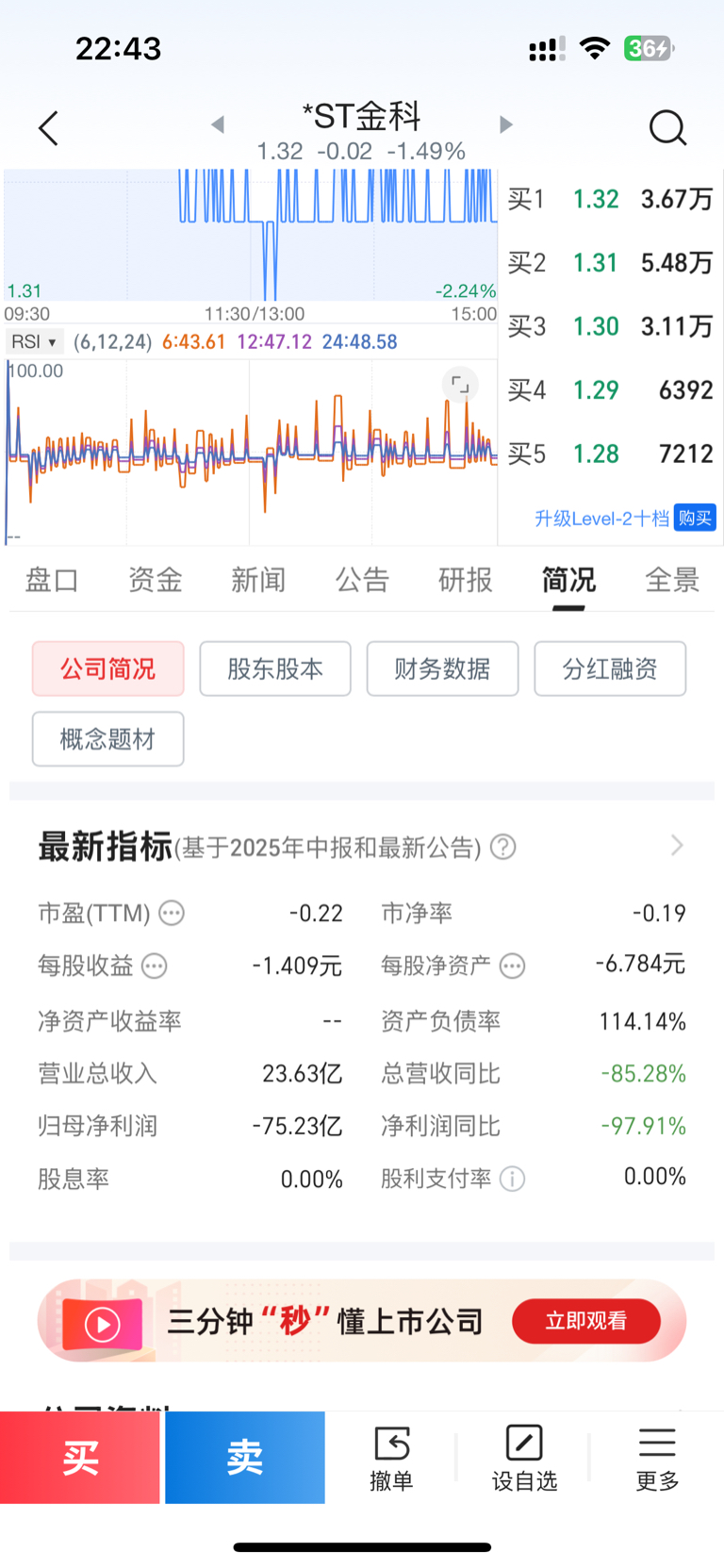Tap the blue 卖 button

245,1458
